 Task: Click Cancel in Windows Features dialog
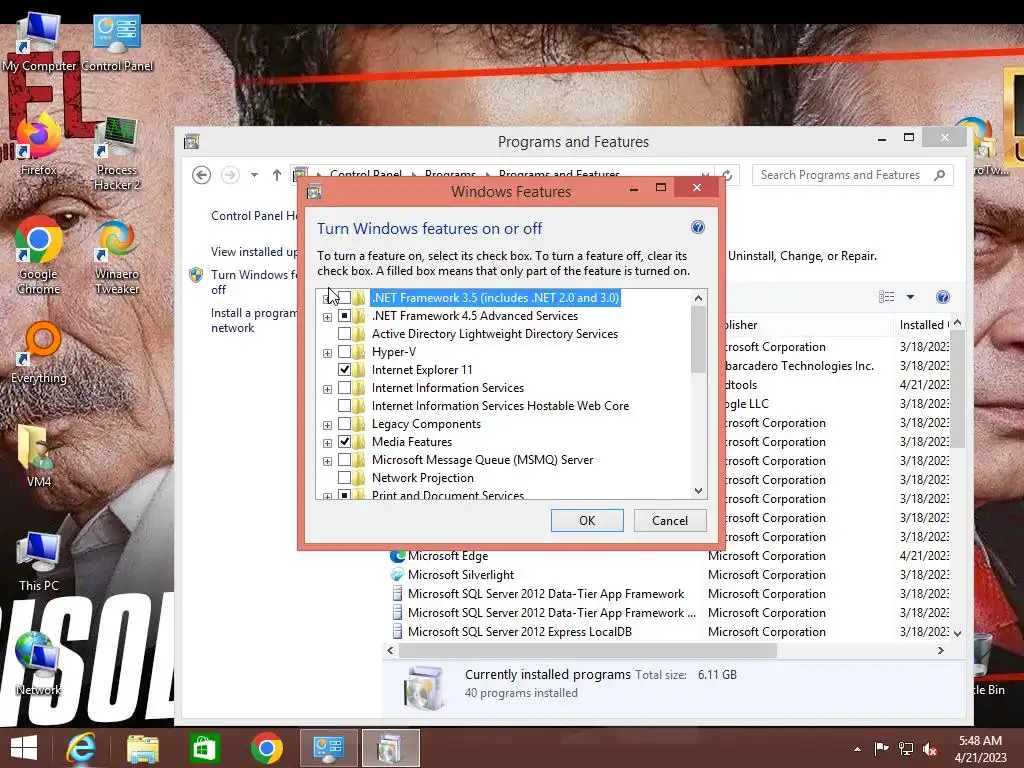[x=670, y=520]
